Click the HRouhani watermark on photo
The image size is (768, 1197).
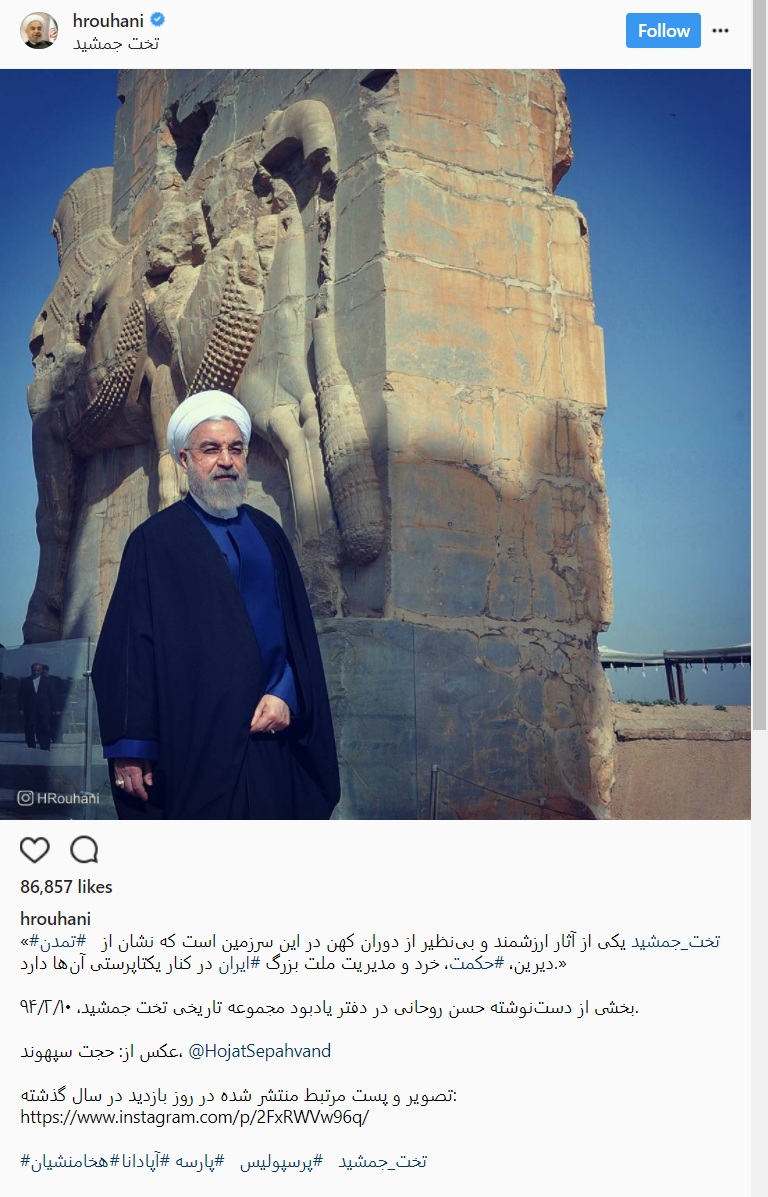pyautogui.click(x=59, y=798)
